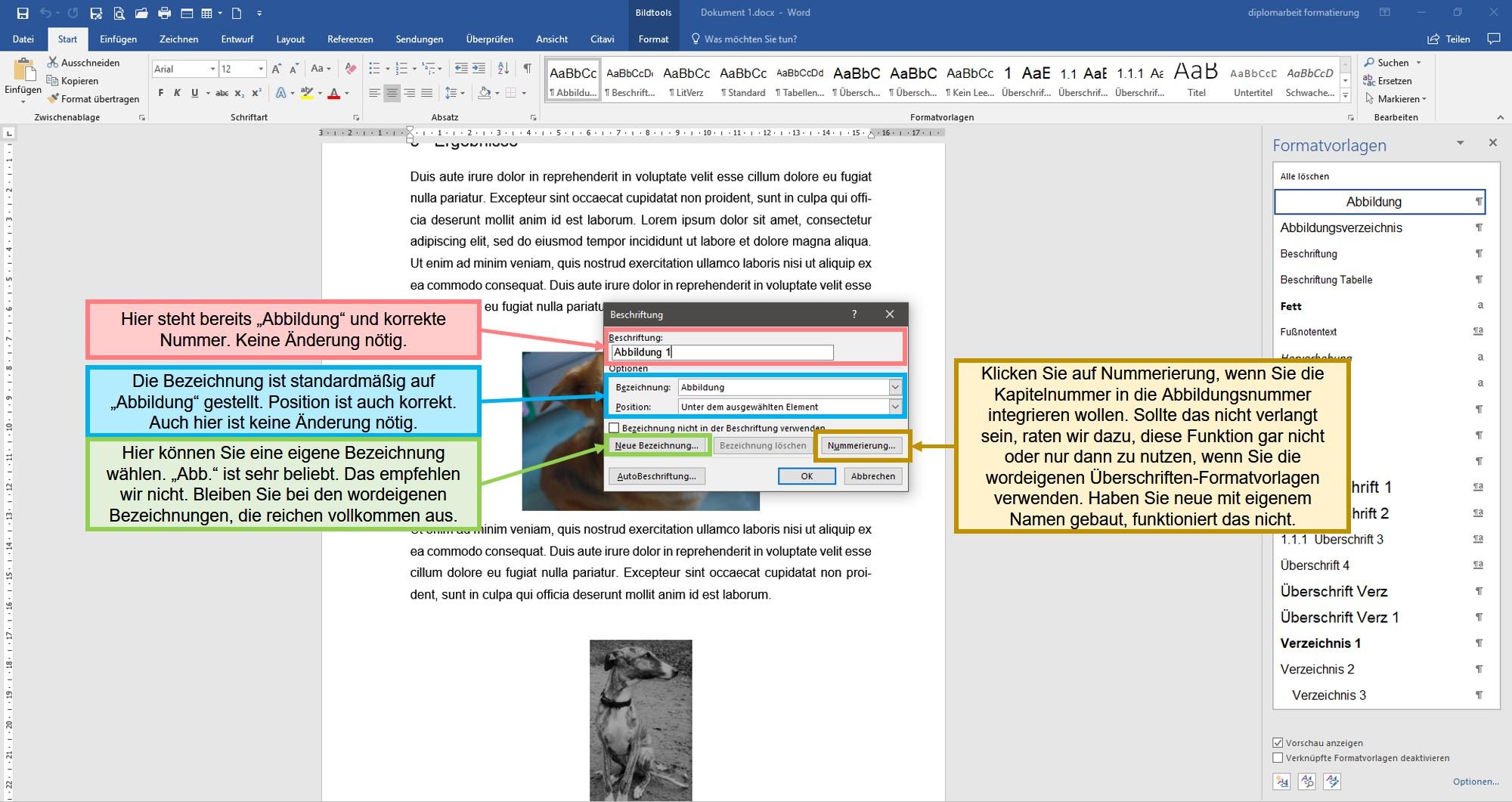
Task: Uncheck the Vorschau anzeigen checkbox
Action: tap(1278, 742)
